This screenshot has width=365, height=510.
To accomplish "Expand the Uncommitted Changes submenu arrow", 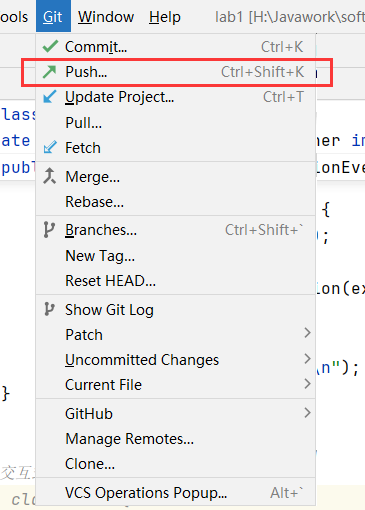I will pyautogui.click(x=307, y=359).
